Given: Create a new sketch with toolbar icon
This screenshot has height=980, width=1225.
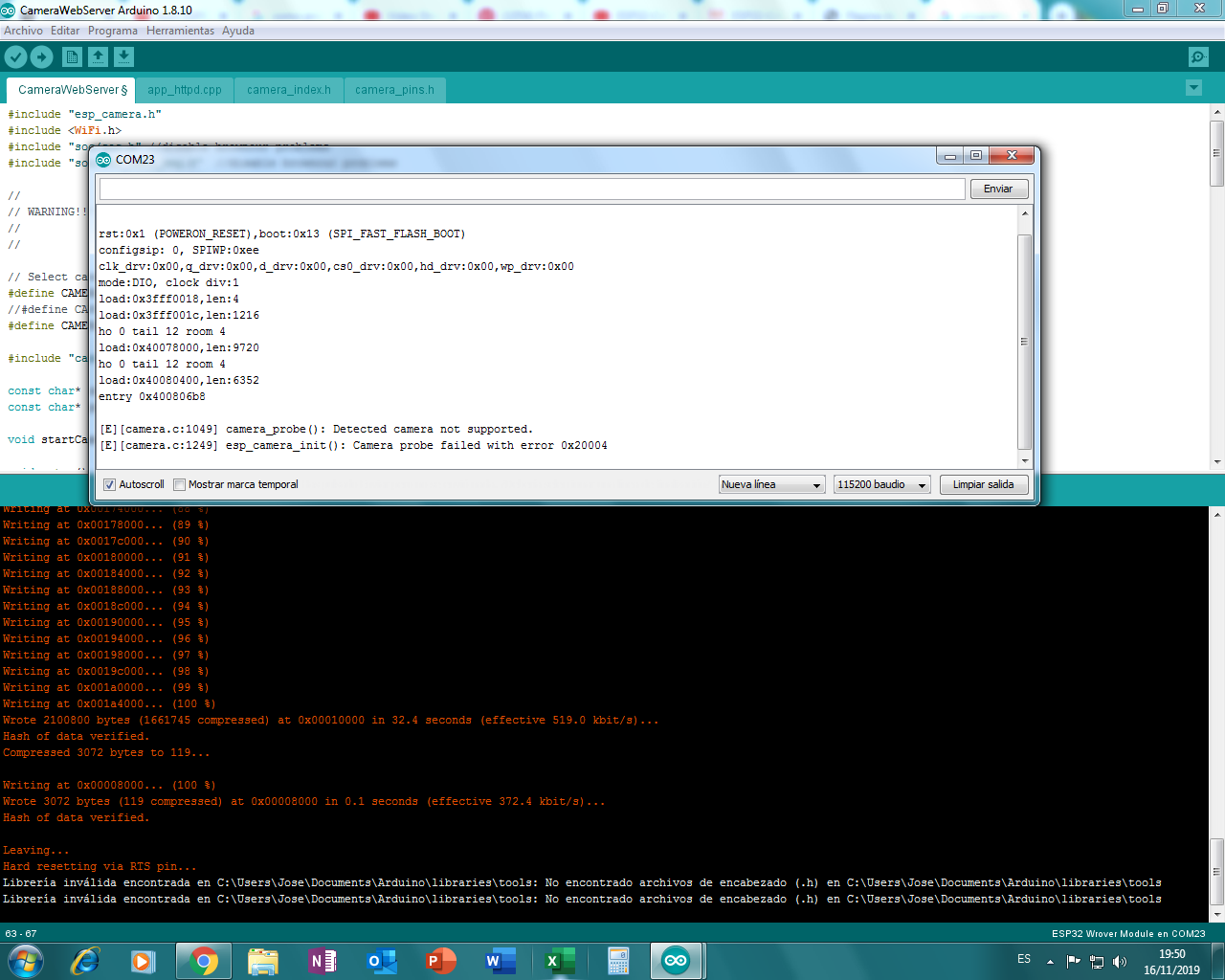Looking at the screenshot, I should tap(72, 57).
